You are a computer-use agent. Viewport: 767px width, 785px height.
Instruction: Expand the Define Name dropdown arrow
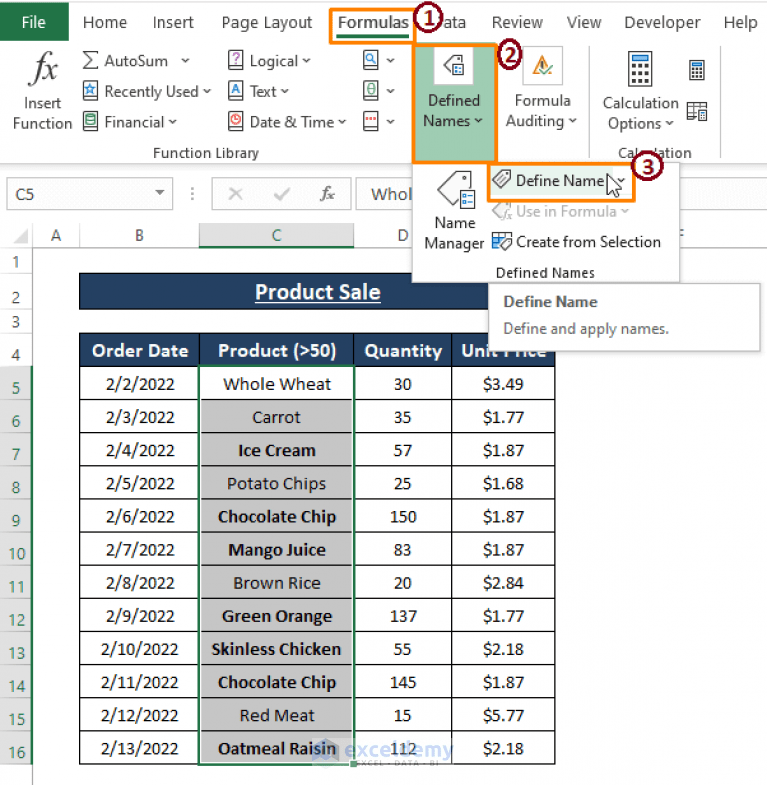click(x=621, y=180)
